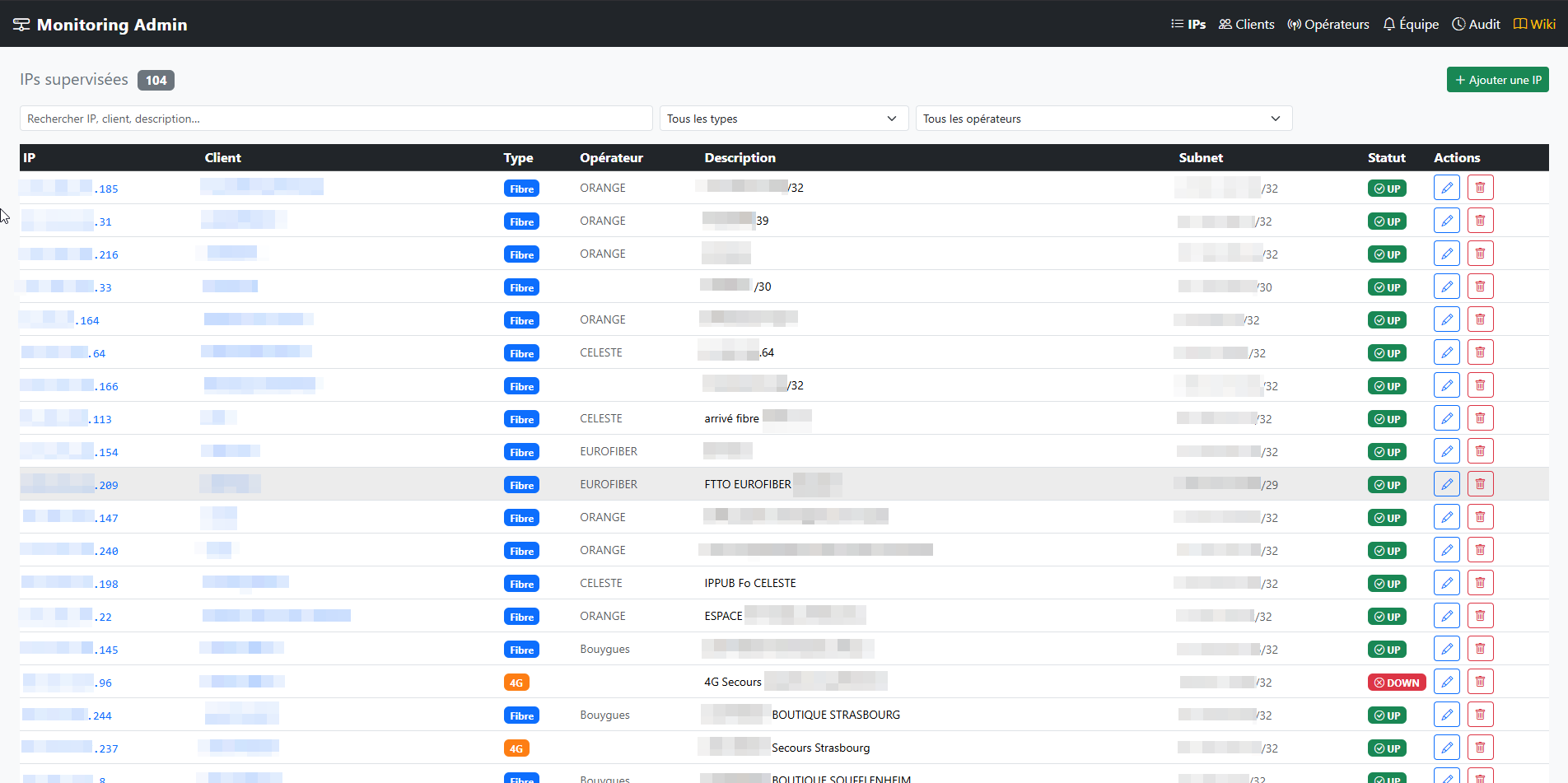Click the Monitoring Admin logo icon
The width and height of the screenshot is (1568, 783).
(x=21, y=25)
